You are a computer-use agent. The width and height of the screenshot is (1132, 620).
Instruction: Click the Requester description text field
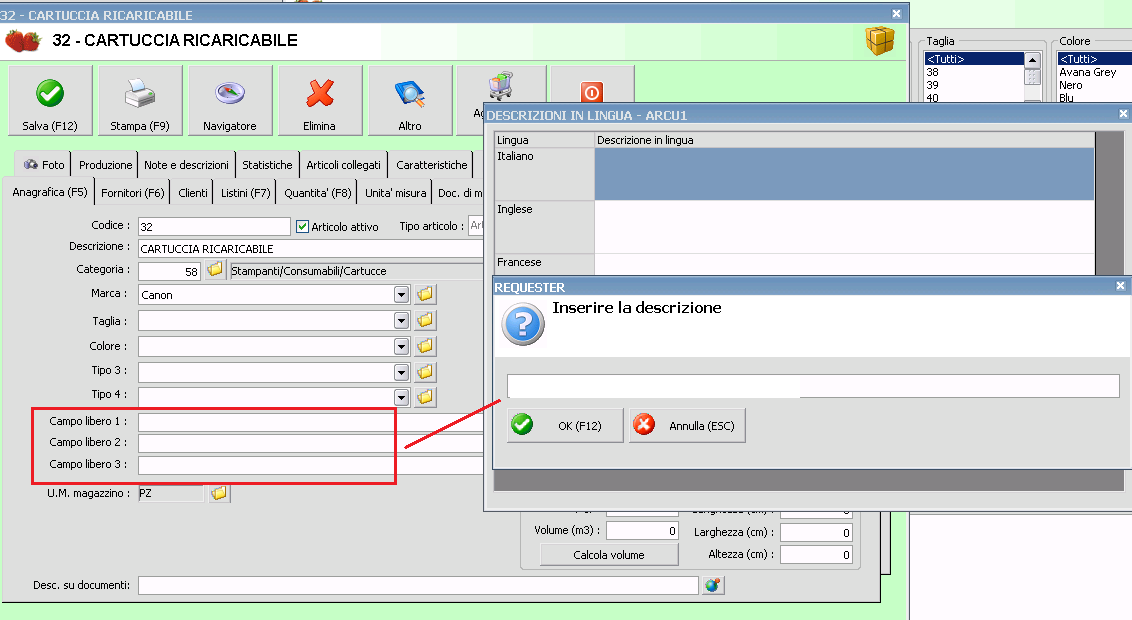[x=813, y=386]
